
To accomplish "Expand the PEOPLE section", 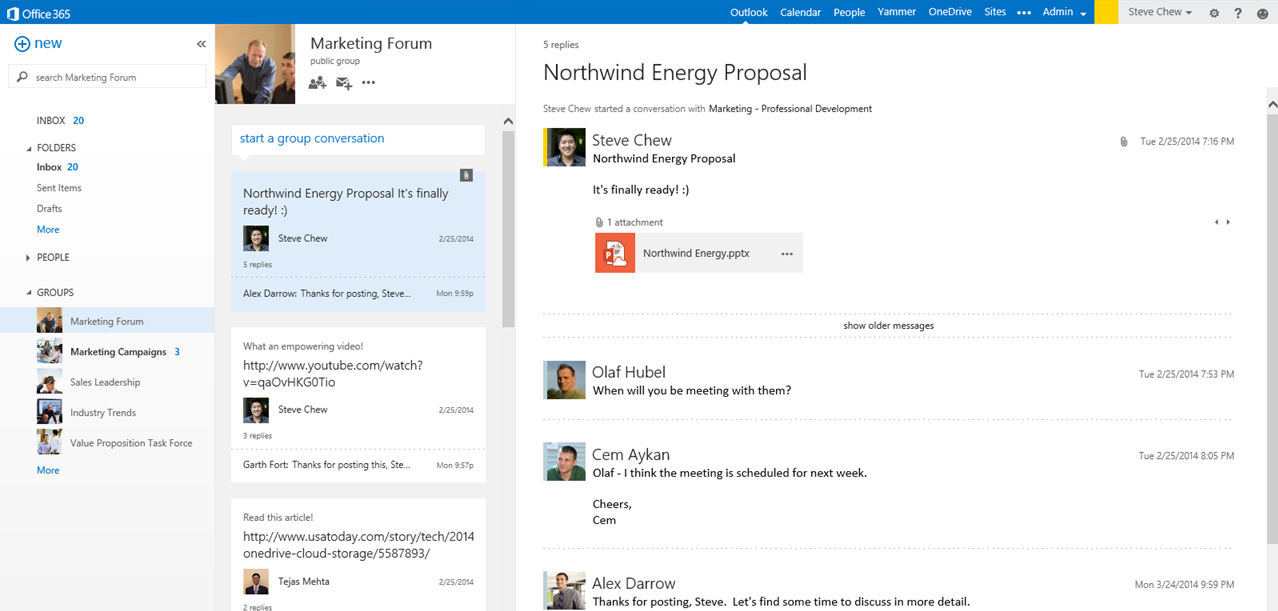I will [28, 258].
